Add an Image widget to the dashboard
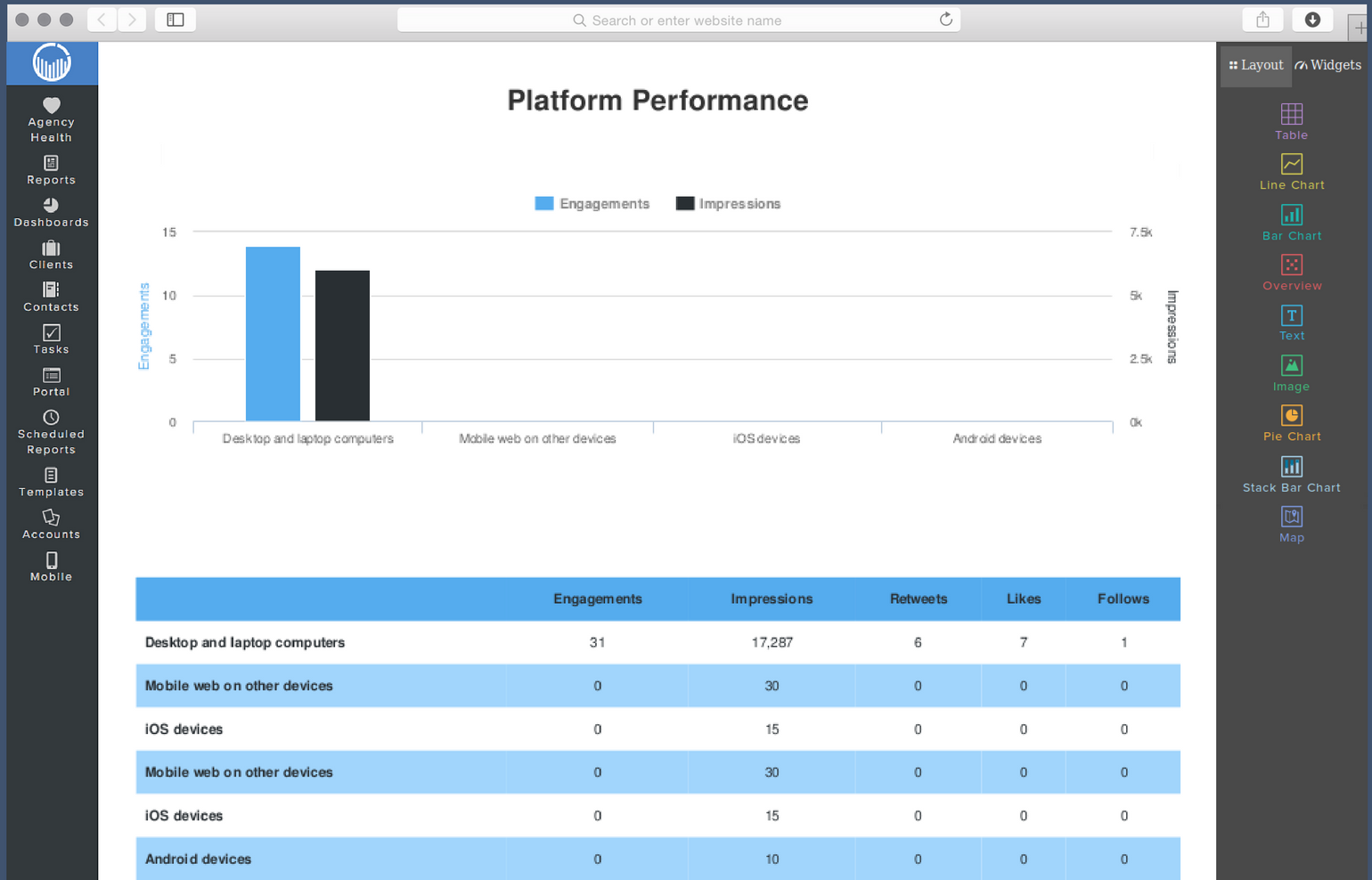The height and width of the screenshot is (880, 1372). pos(1291,372)
